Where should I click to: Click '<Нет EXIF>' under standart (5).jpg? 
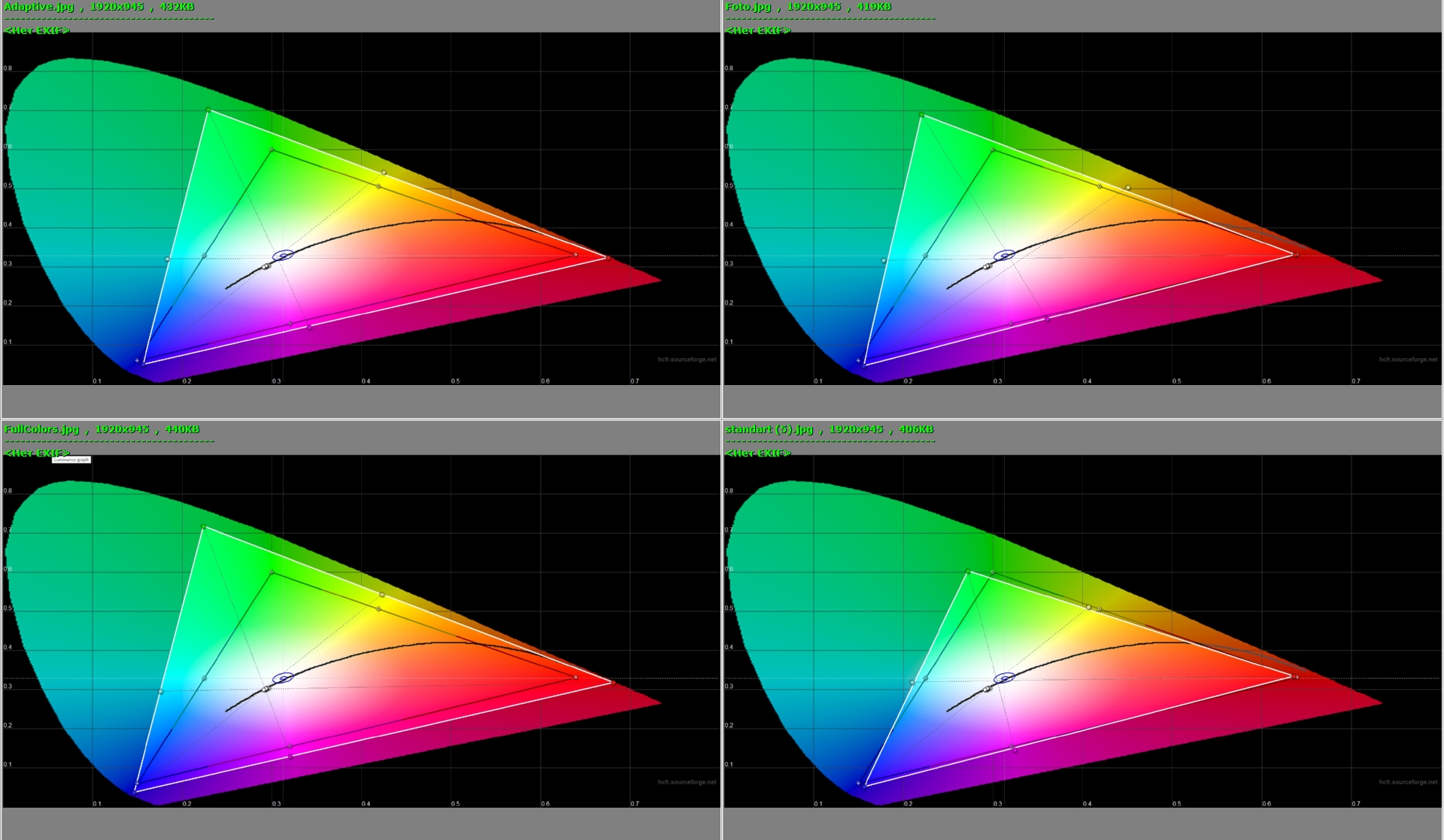point(758,453)
